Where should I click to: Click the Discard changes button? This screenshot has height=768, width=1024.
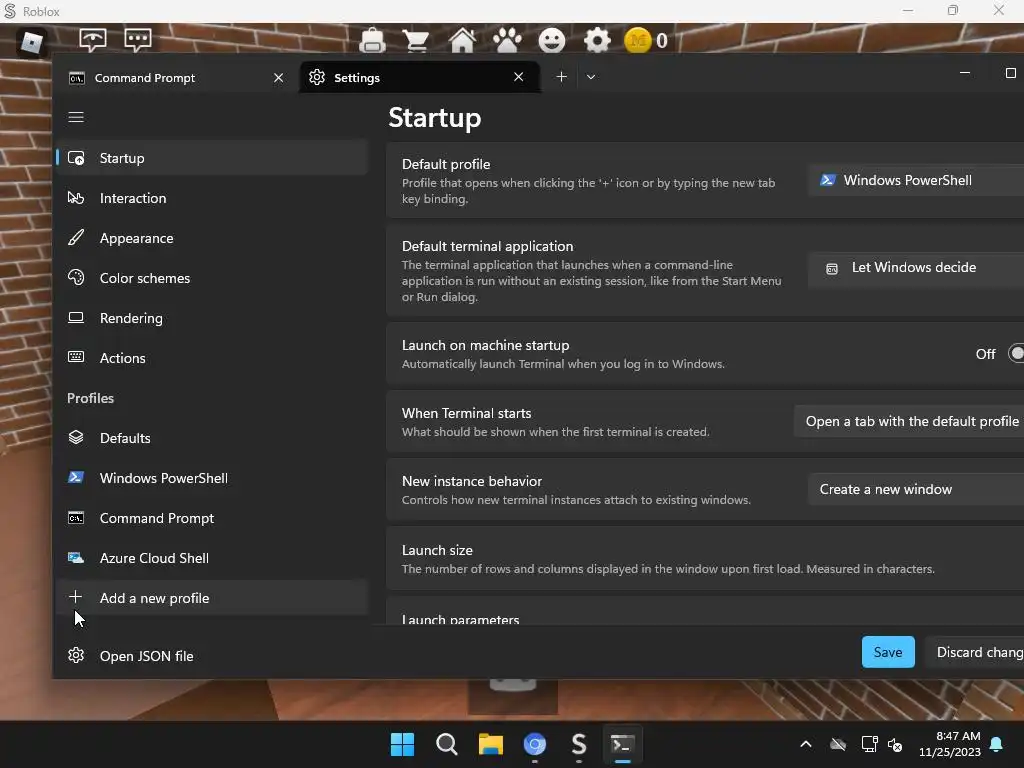[975, 652]
